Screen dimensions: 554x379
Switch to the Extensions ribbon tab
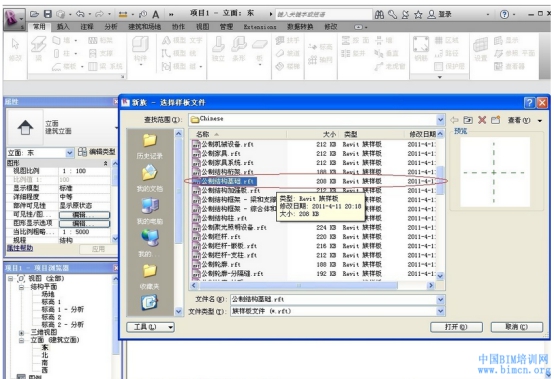click(x=260, y=27)
